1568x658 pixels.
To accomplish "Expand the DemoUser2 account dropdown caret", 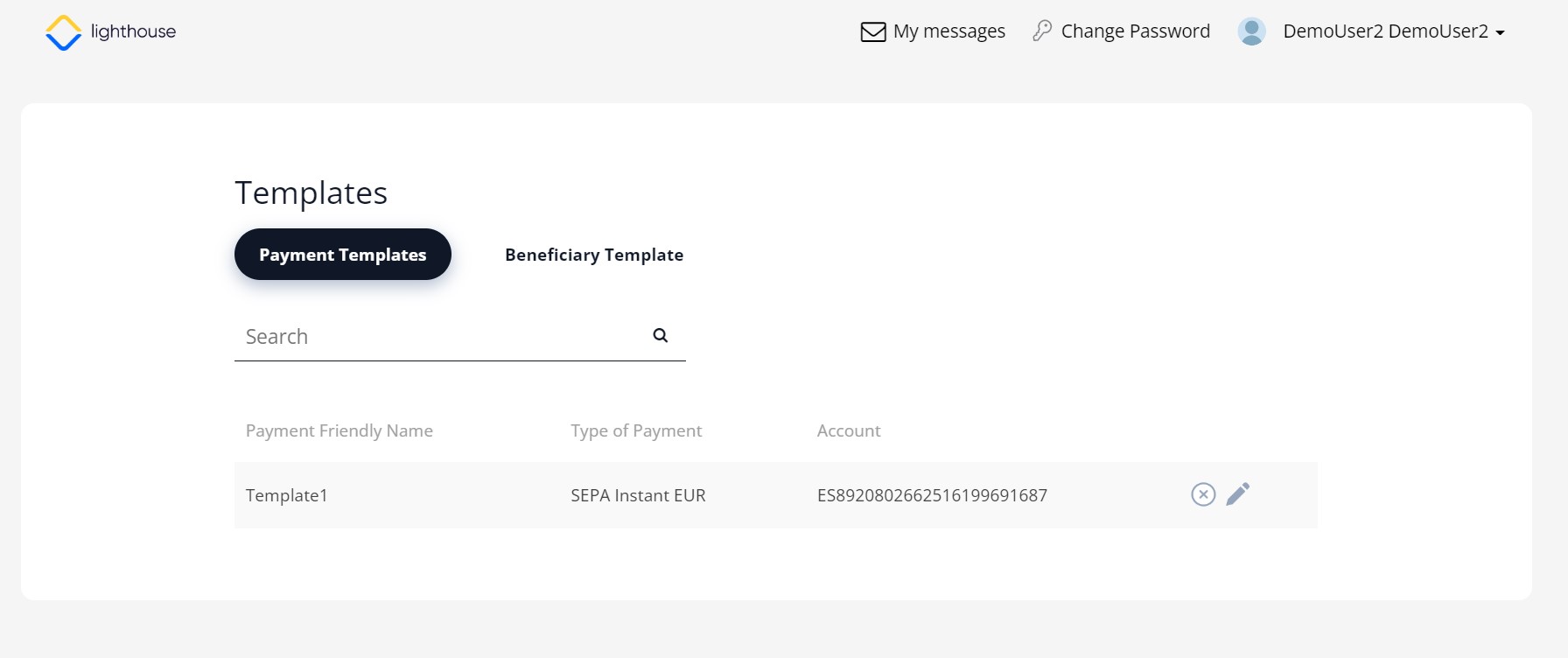I will 1501,32.
